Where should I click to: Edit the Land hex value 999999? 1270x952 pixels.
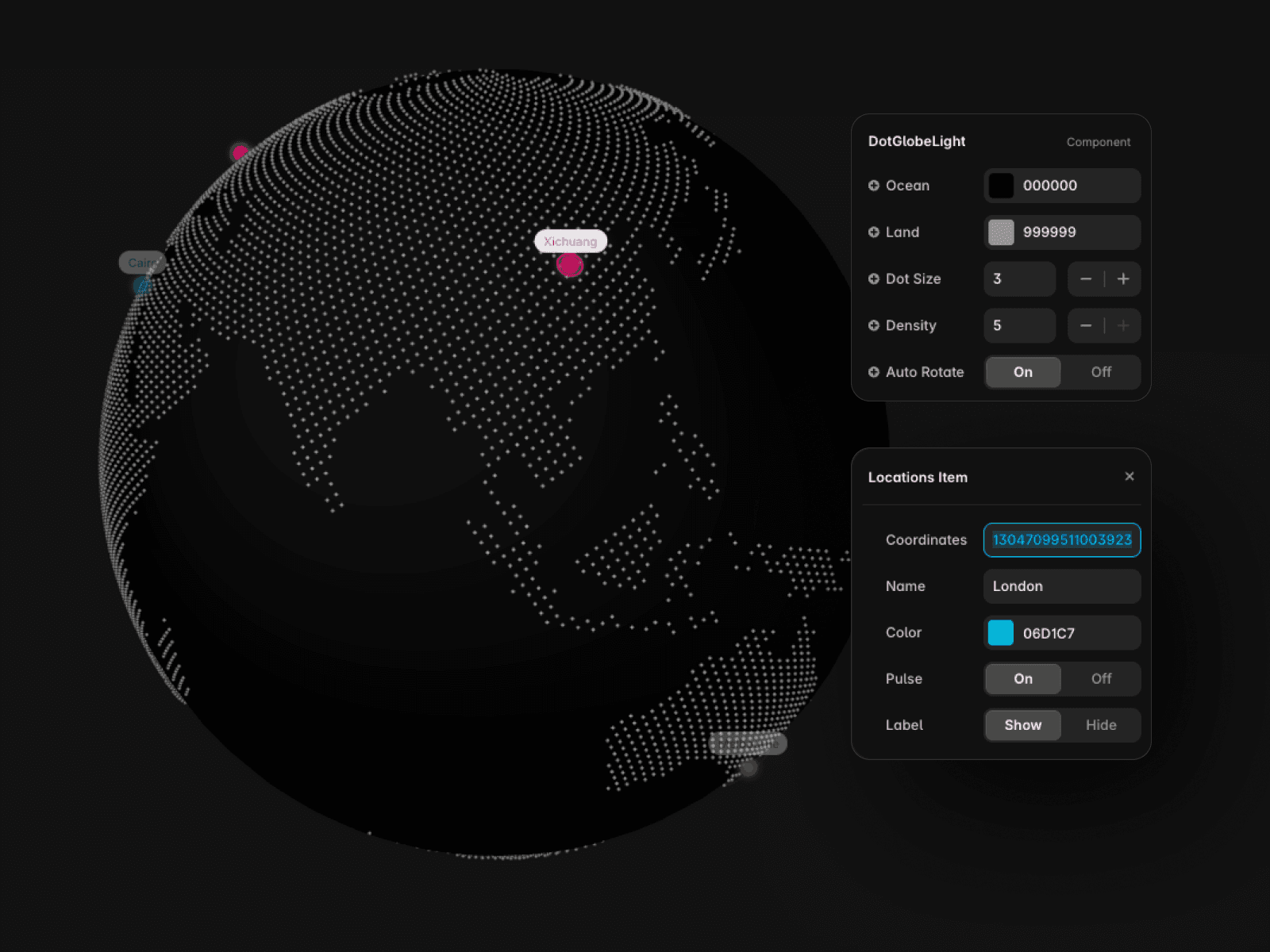(1049, 232)
